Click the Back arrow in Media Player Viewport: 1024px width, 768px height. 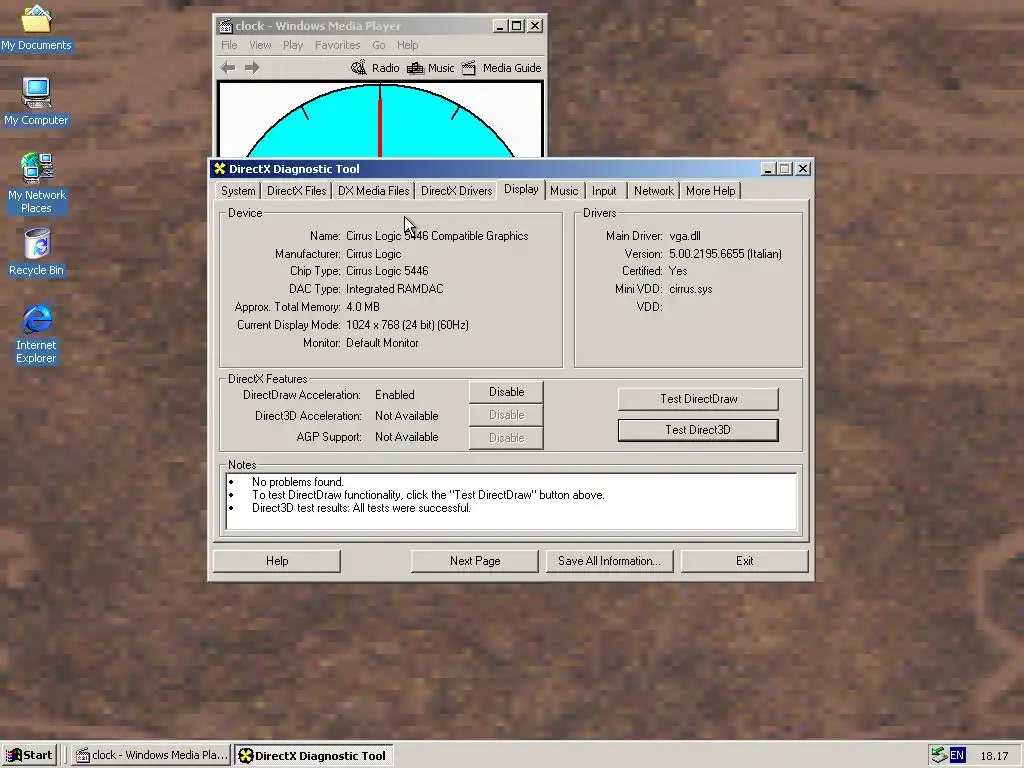[x=228, y=67]
